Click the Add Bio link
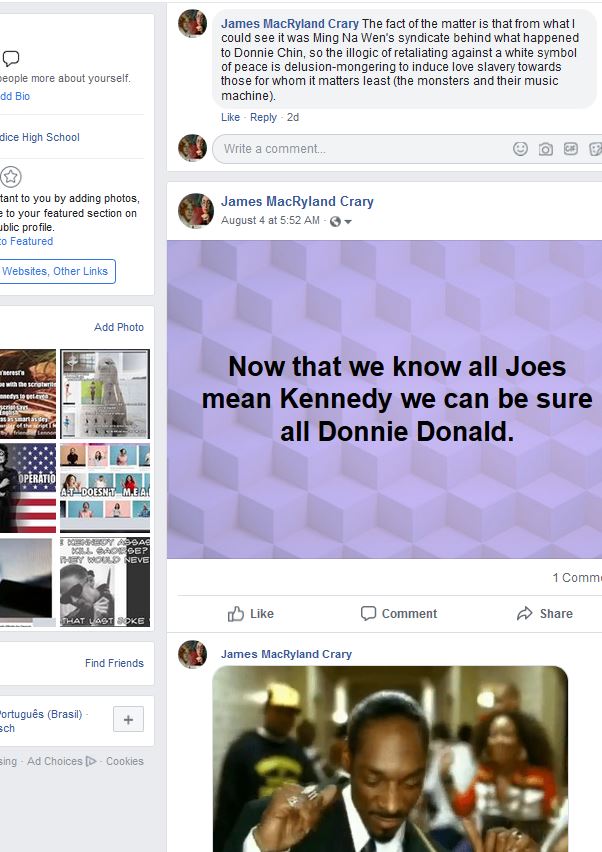Screen dimensions: 602x852 (x=15, y=96)
